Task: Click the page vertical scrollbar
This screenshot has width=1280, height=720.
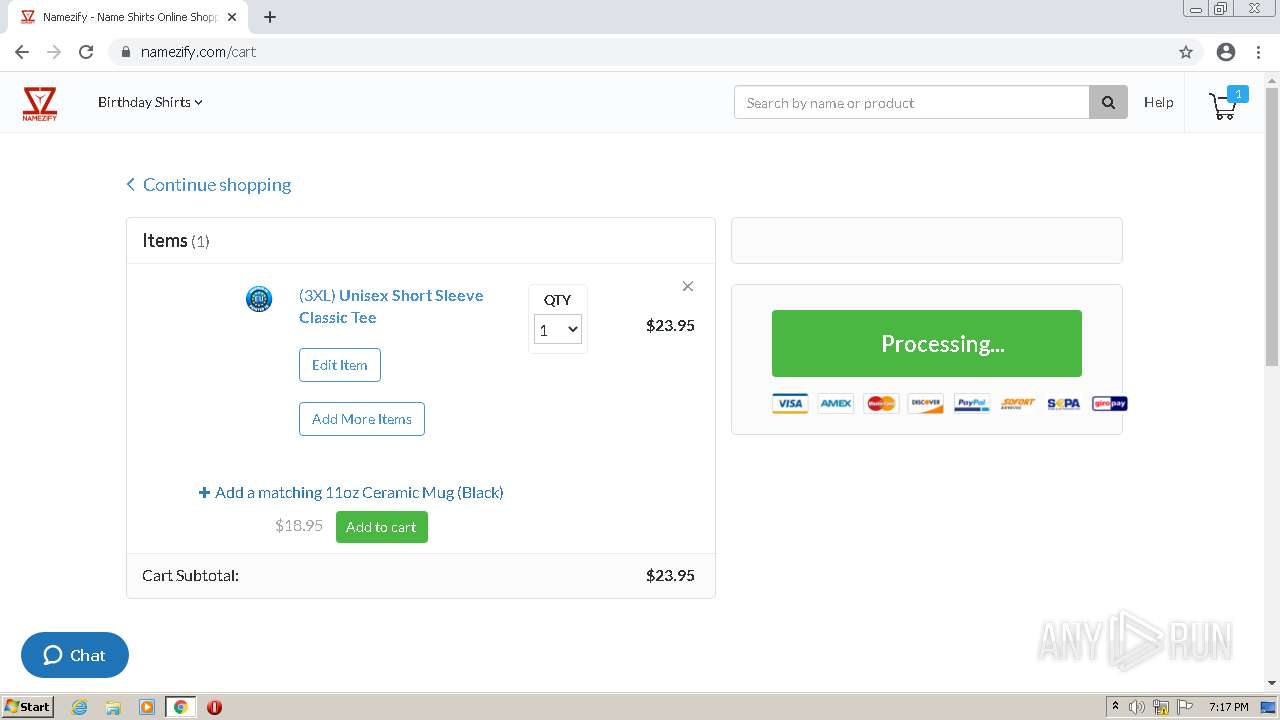Action: pos(1272,228)
